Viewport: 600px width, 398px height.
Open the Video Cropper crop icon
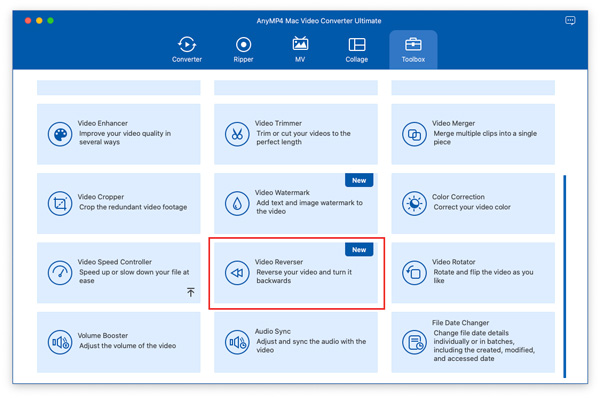(x=60, y=204)
